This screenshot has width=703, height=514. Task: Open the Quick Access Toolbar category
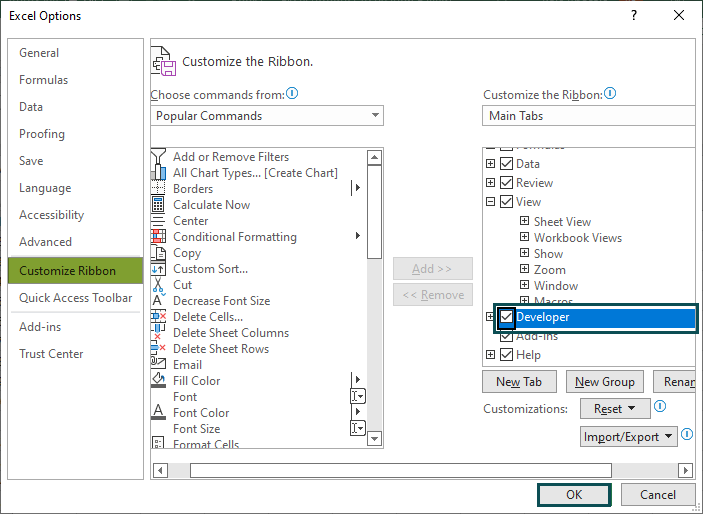coord(75,298)
